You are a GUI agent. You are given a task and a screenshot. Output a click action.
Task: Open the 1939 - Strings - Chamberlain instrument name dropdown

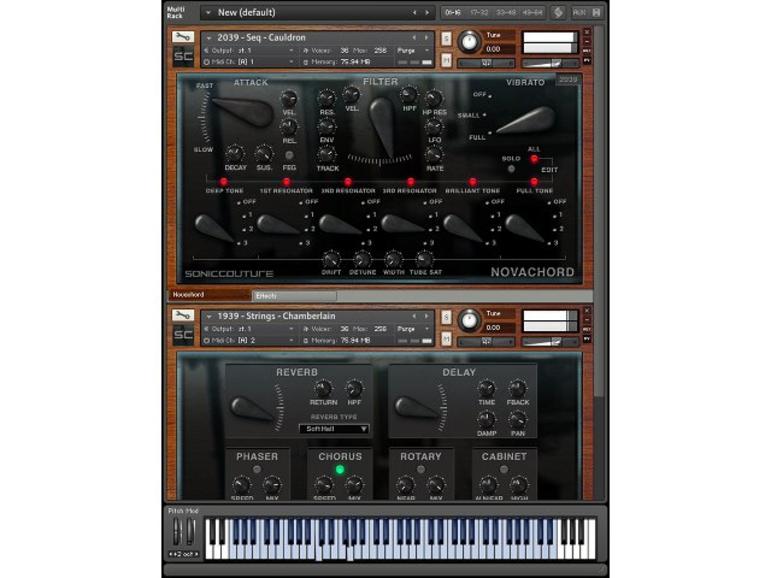(209, 316)
